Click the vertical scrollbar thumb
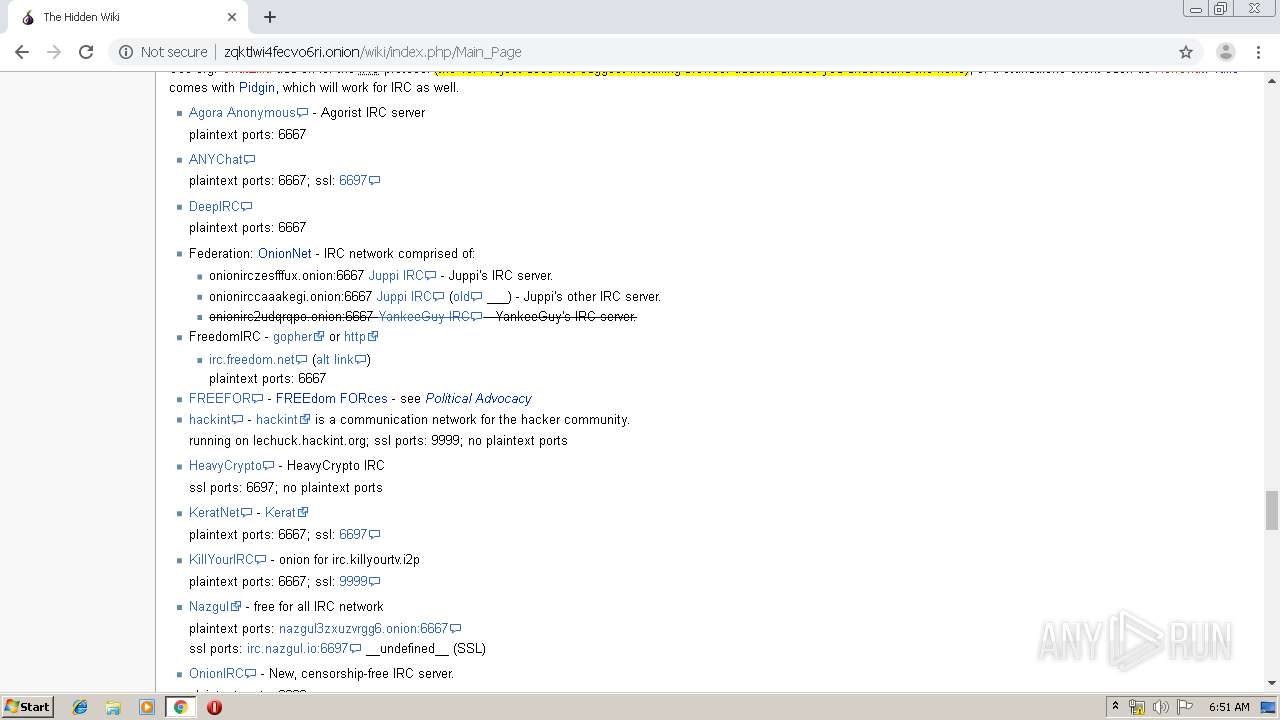 [1272, 510]
